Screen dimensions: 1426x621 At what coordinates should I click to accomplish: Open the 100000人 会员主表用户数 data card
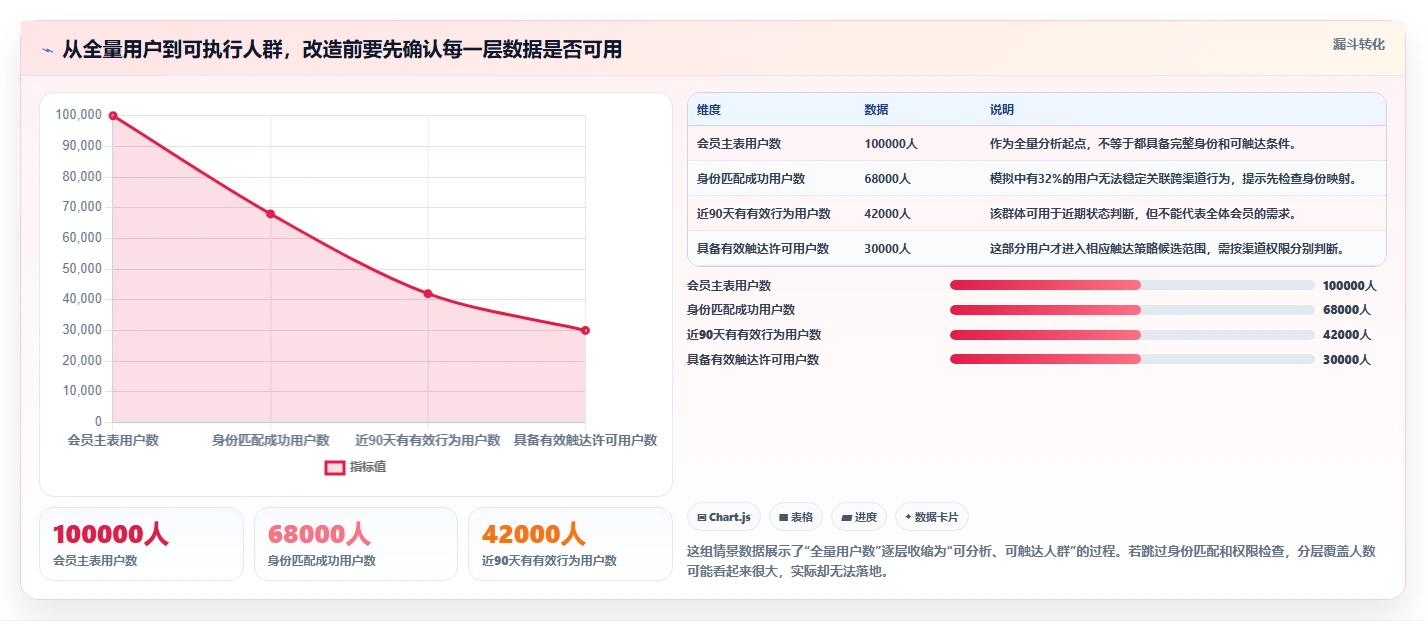tap(141, 544)
